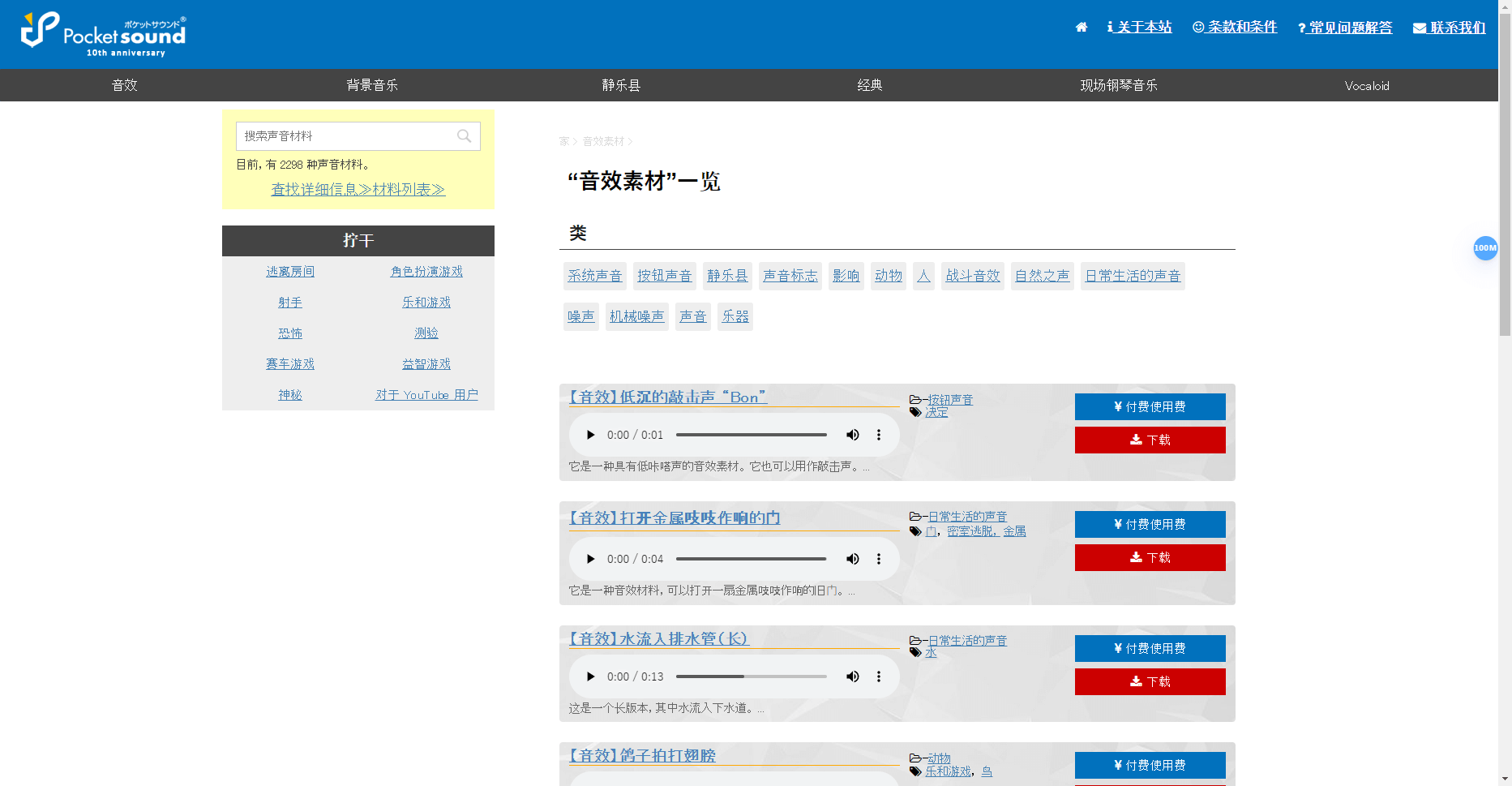Open the 查找详细信息≫材料列表≫ link

click(358, 190)
